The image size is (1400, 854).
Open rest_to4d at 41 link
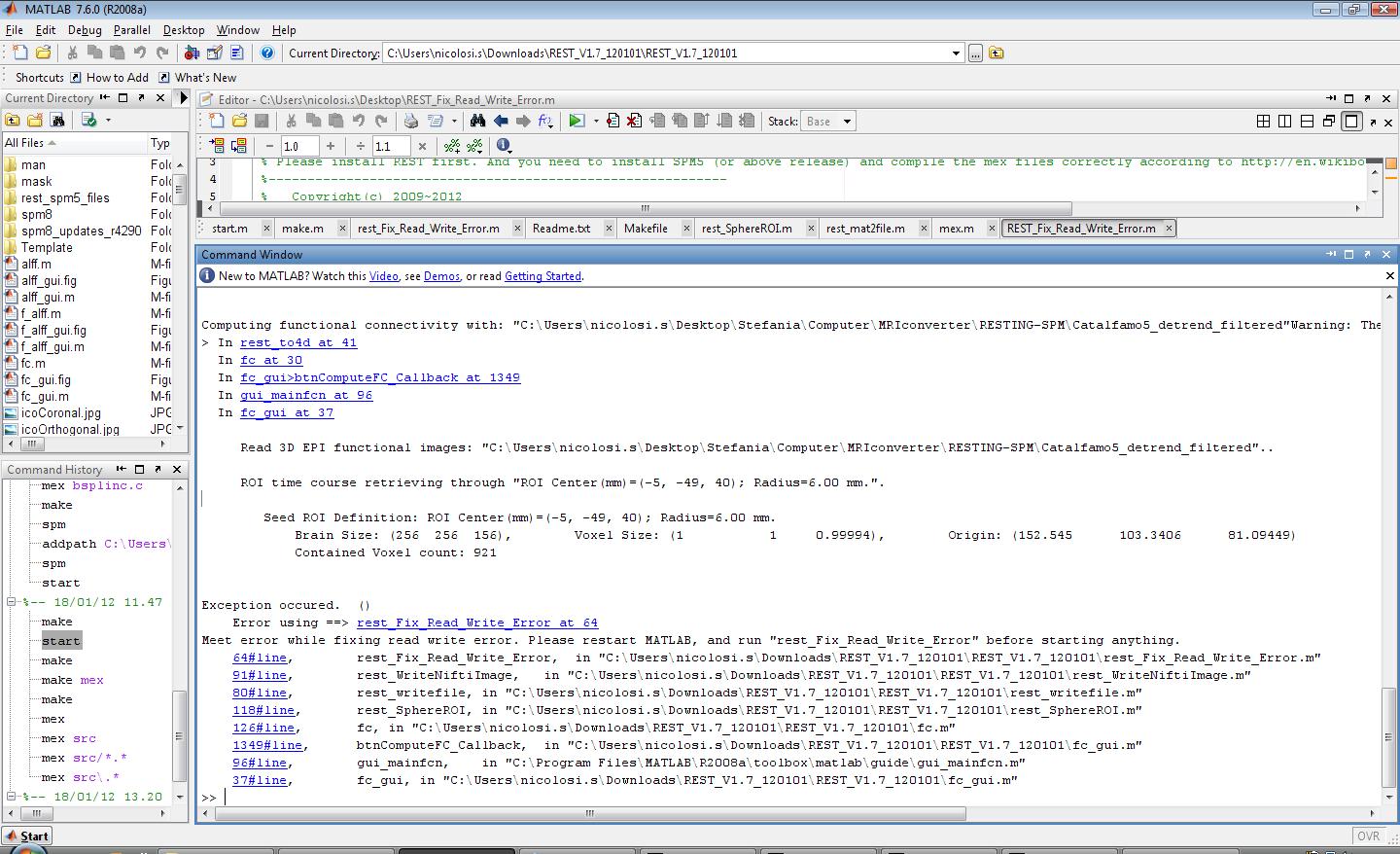tap(298, 342)
